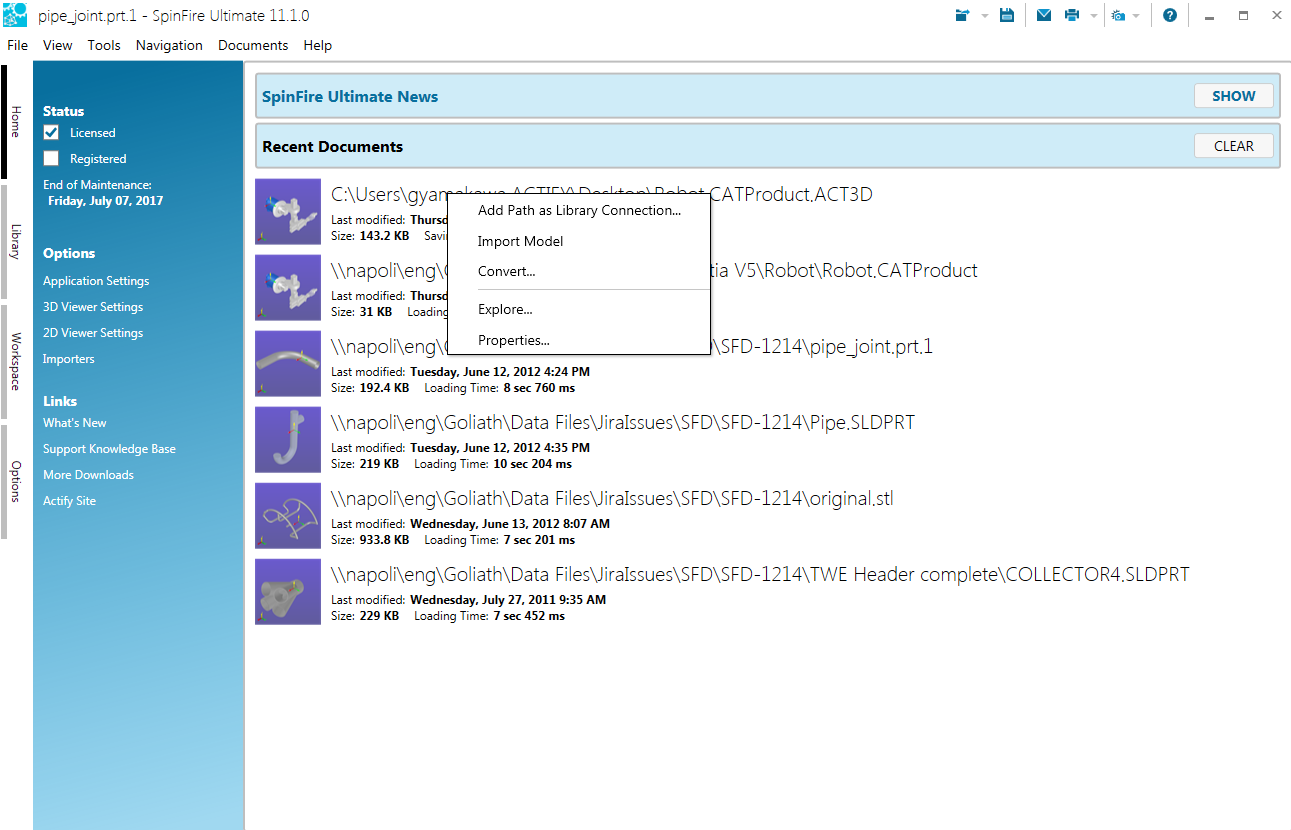Expand the camera capture dropdown arrow
The width and height of the screenshot is (1291, 830).
pos(1136,16)
